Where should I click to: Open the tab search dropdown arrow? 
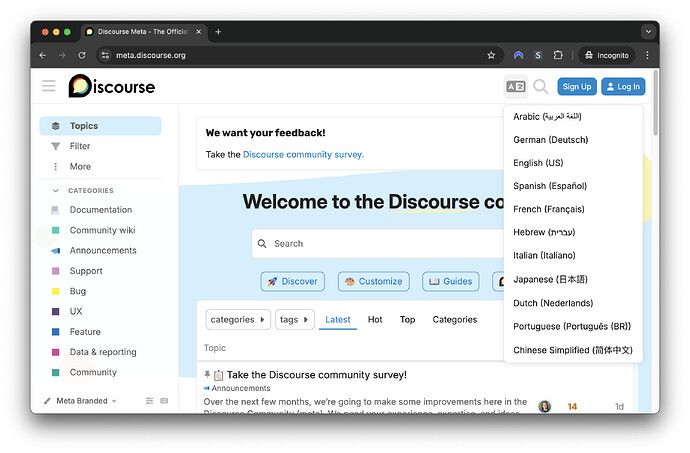tap(648, 32)
